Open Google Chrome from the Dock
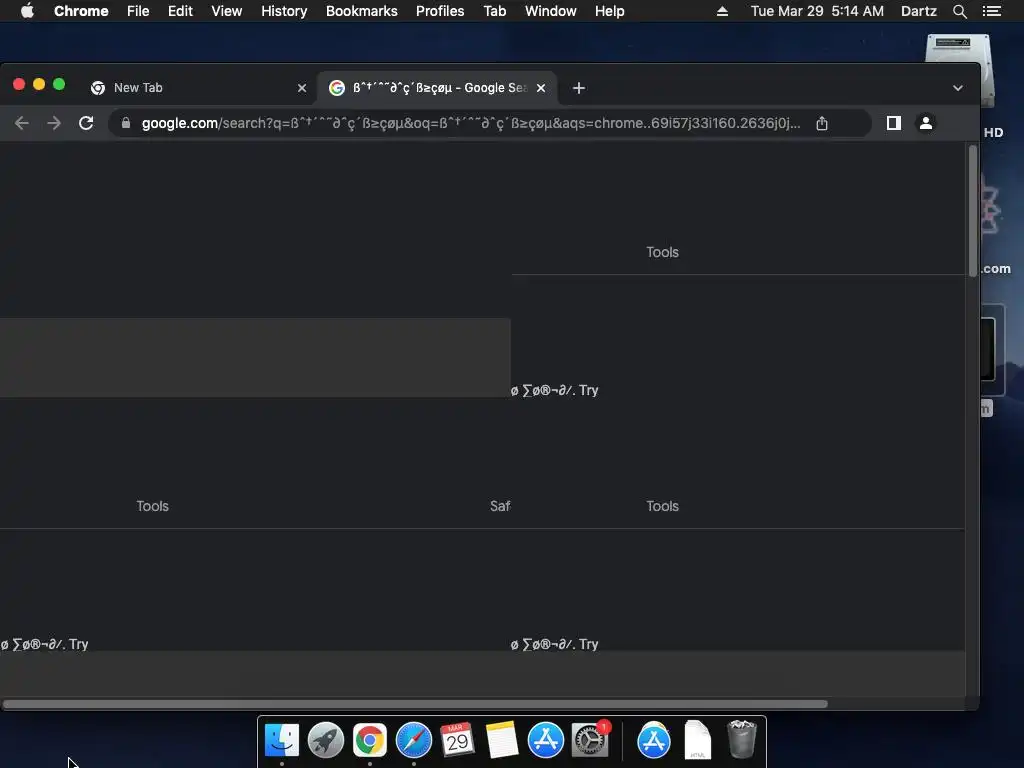Screen dimensions: 1024x768 (x=370, y=740)
